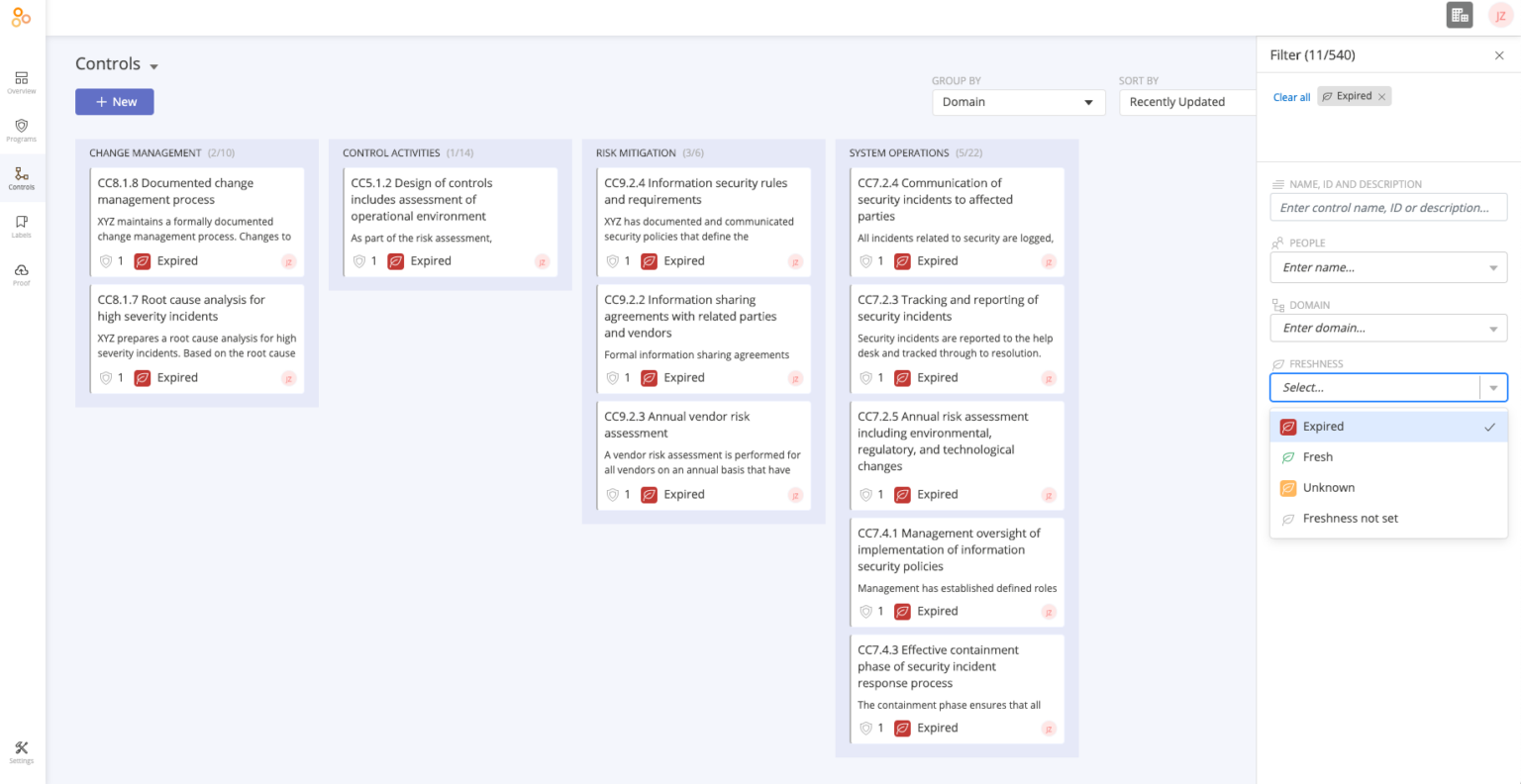
Task: Expand the Controls title dropdown arrow
Action: (x=154, y=66)
